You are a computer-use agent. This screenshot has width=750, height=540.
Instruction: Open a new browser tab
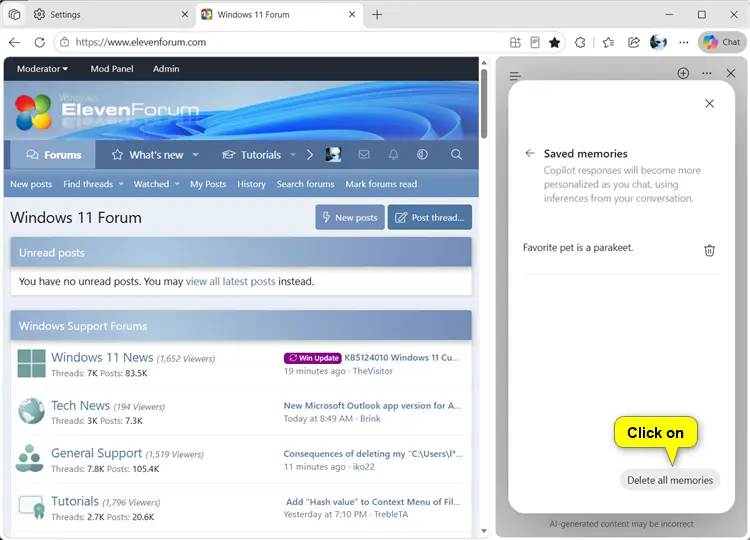coord(377,15)
